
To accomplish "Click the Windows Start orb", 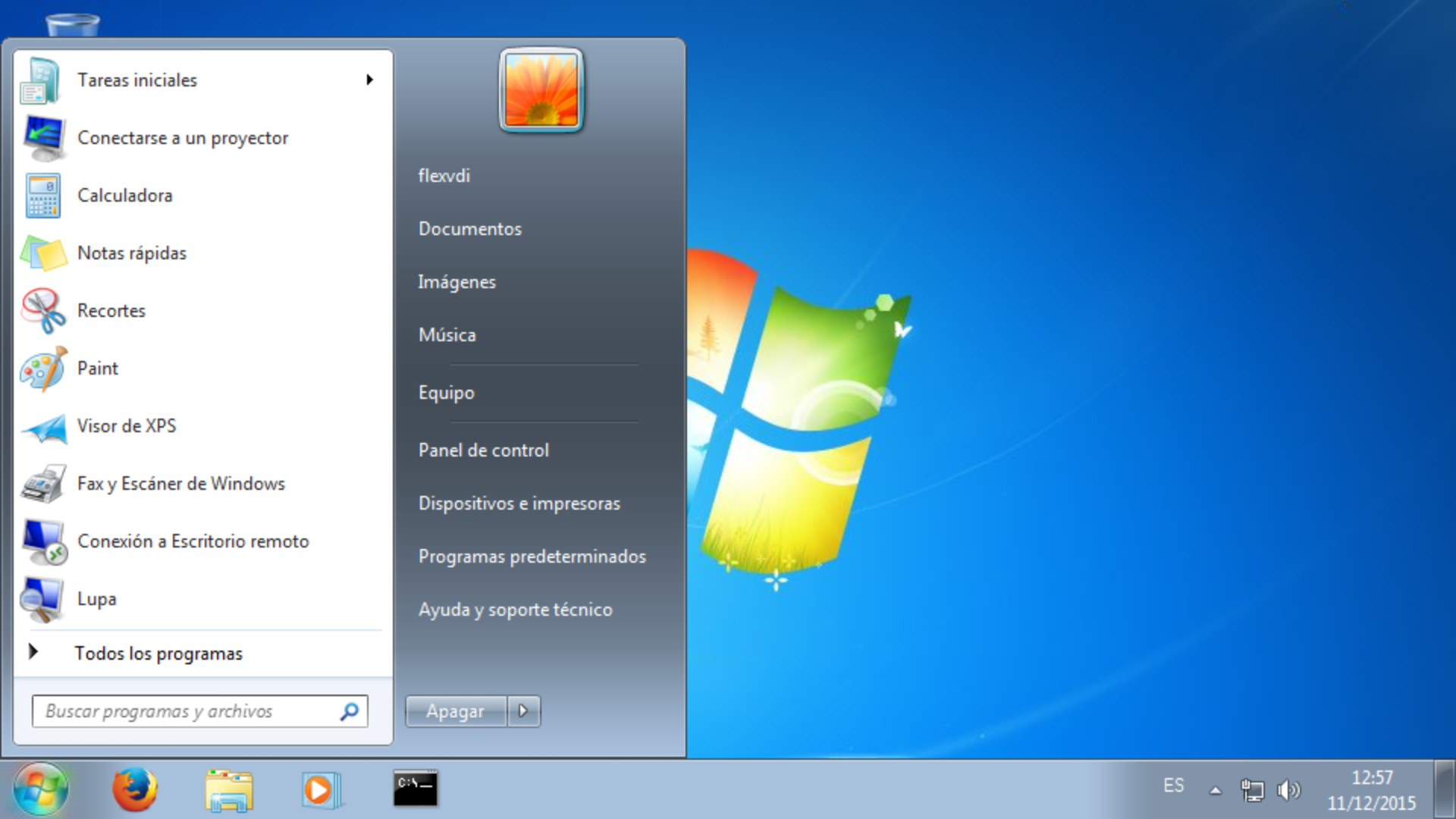I will click(41, 789).
